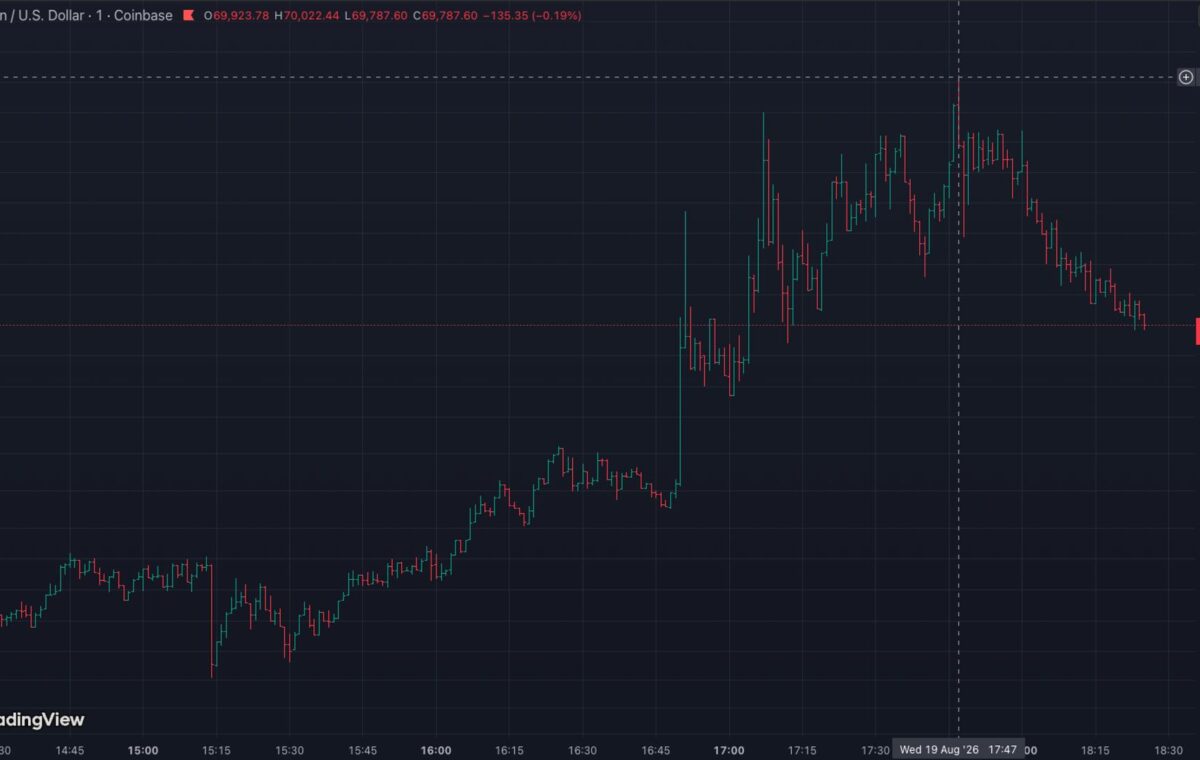Click the 14:45 time axis label
The image size is (1200, 760).
point(69,749)
